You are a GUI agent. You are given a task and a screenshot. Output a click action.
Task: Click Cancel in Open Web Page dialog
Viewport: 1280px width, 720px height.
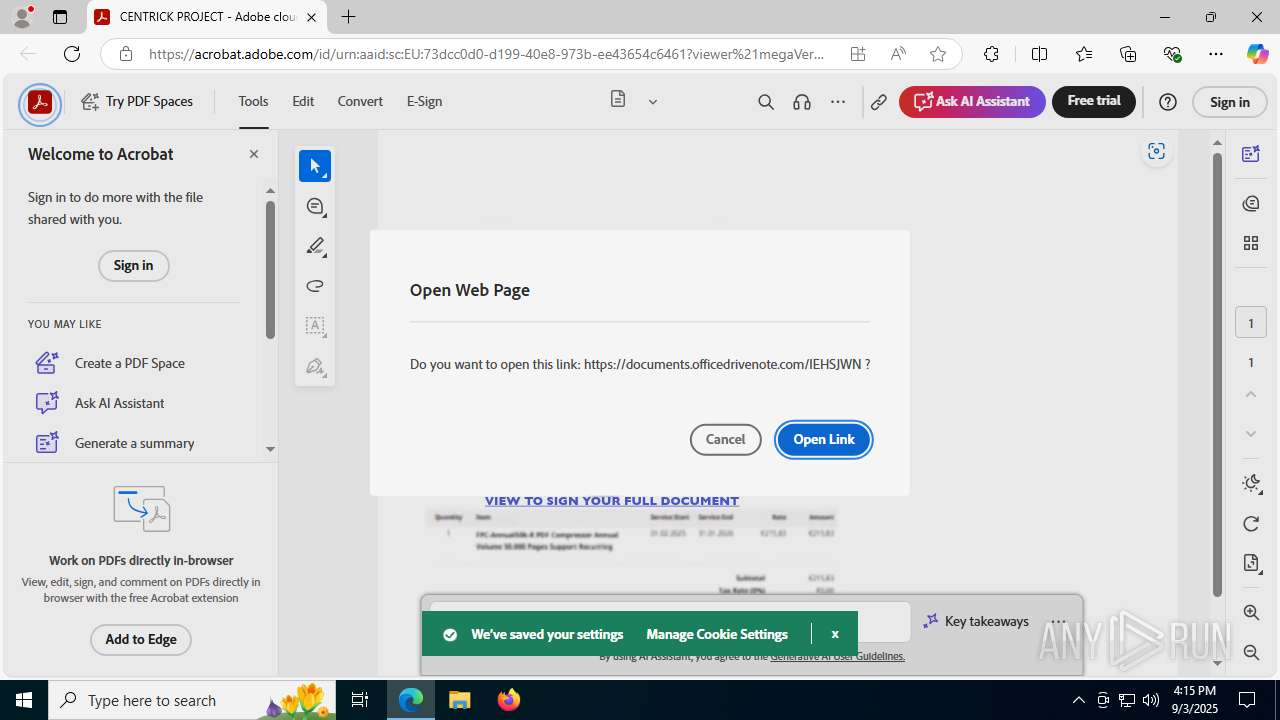pos(725,439)
